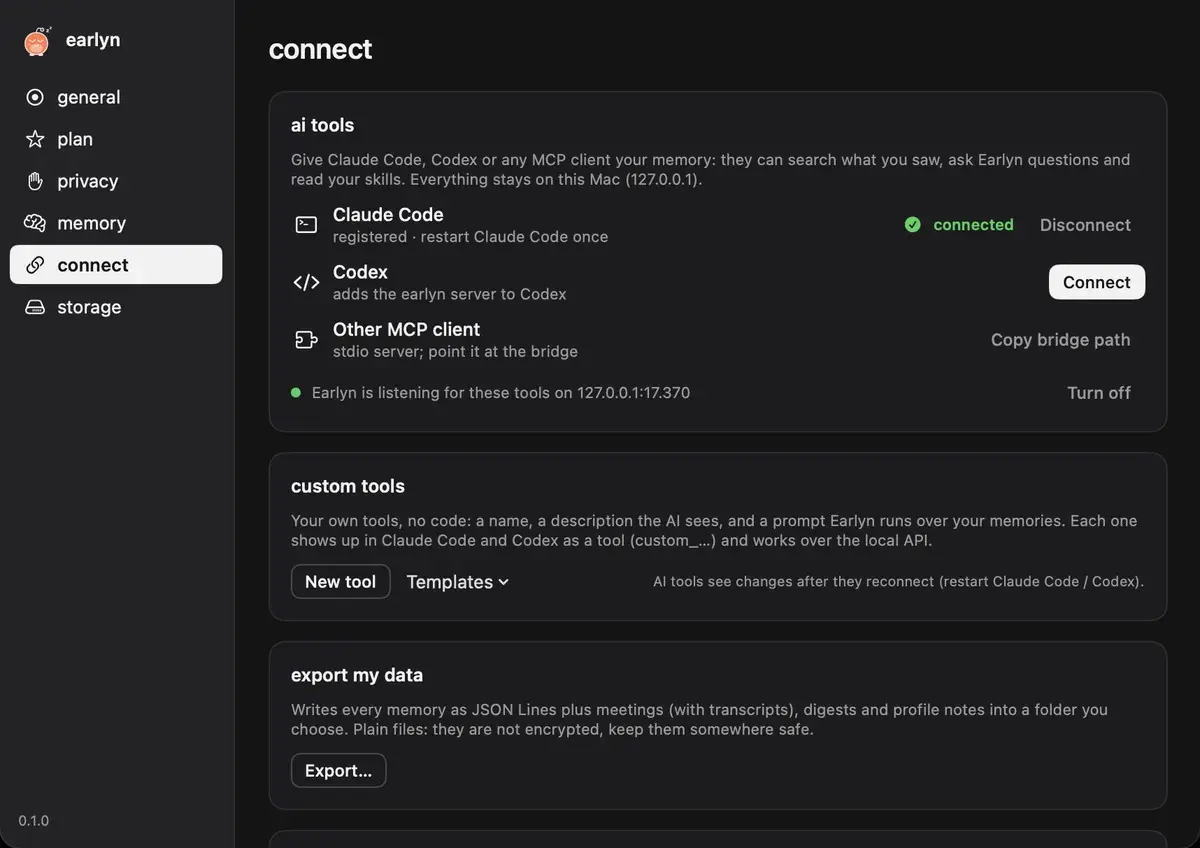Start the data export with Export…
The height and width of the screenshot is (848, 1200).
pyautogui.click(x=338, y=771)
